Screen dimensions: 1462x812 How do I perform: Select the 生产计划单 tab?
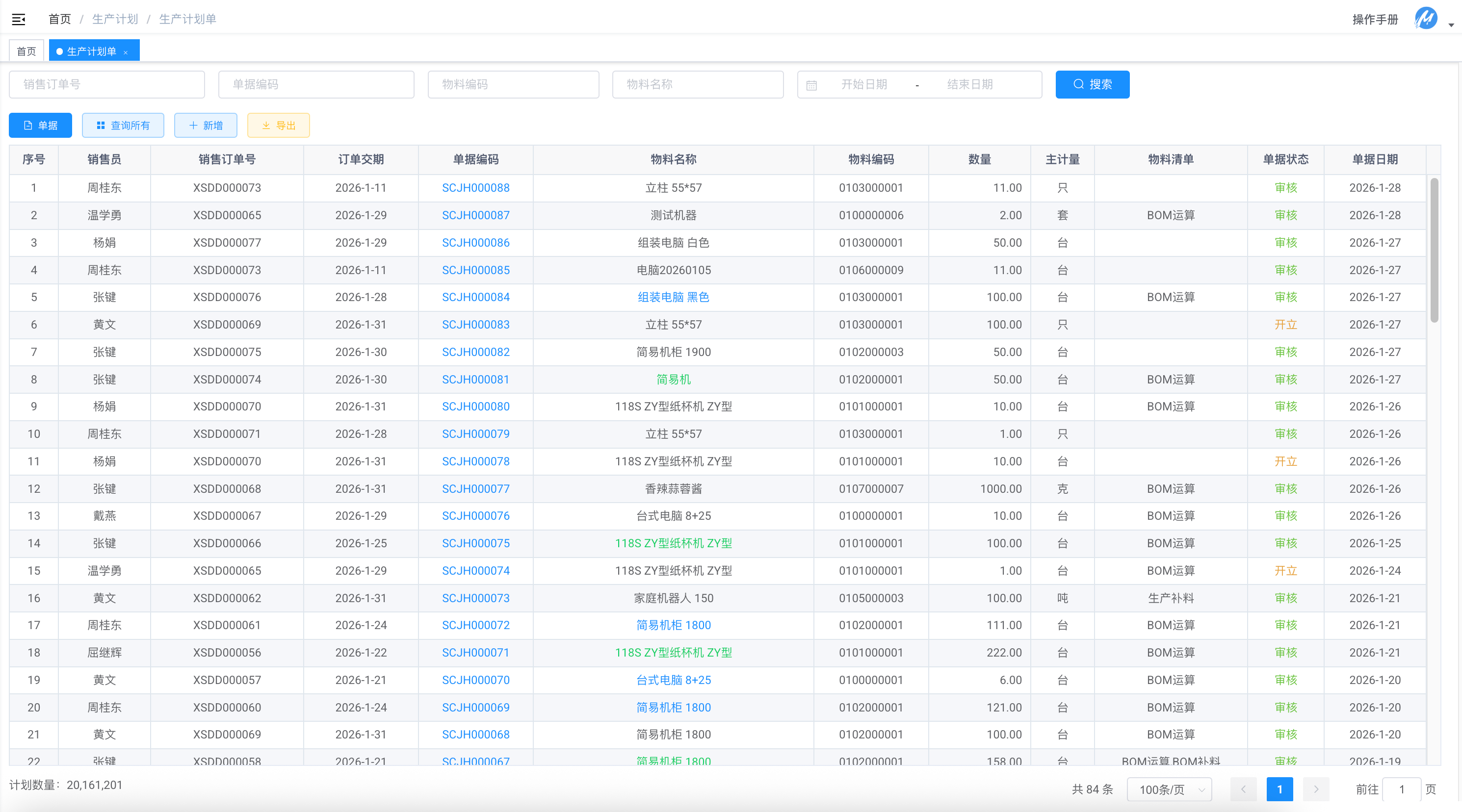(91, 51)
